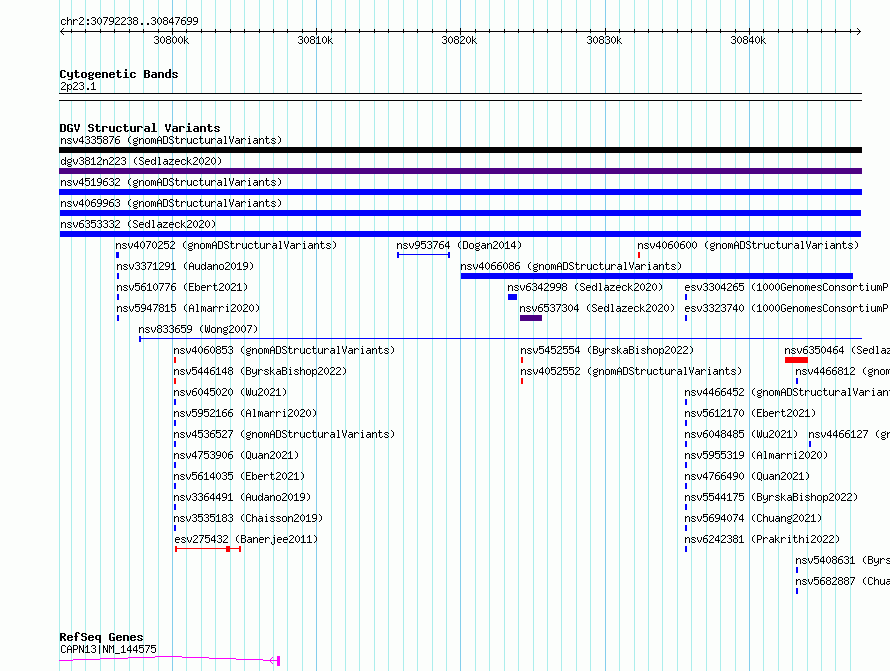Viewport: 890px width, 671px height.
Task: Click the nsv6242381 (Prakrithi2022) label
Action: (x=762, y=539)
